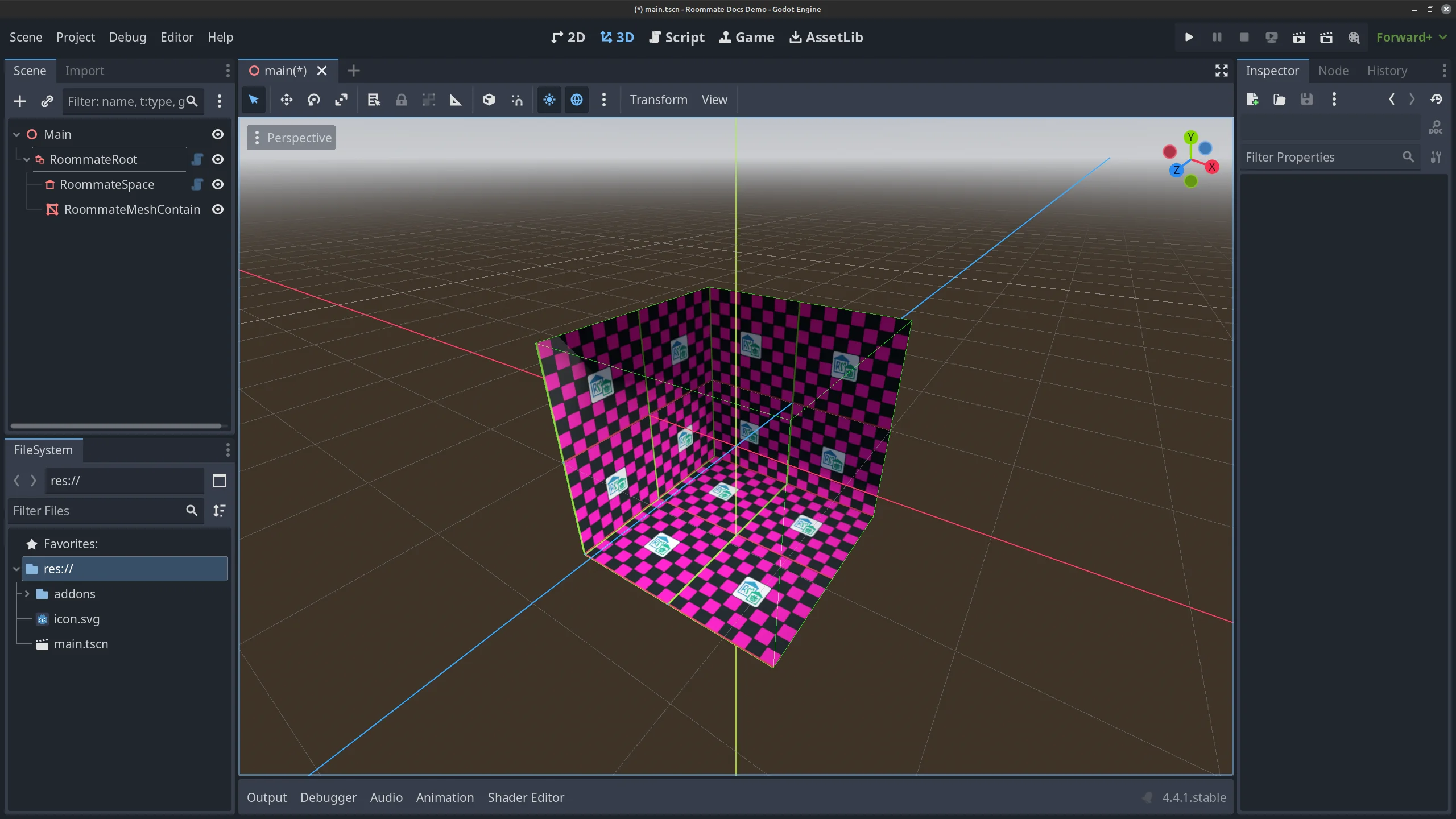Toggle preview sunlight icon in toolbar
The image size is (1456, 819).
(x=549, y=100)
